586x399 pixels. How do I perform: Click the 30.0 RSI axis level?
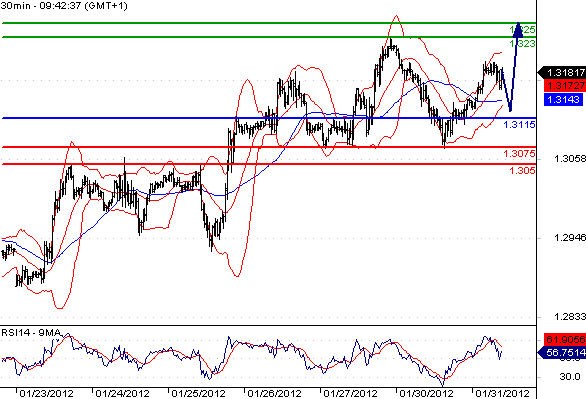[x=570, y=377]
